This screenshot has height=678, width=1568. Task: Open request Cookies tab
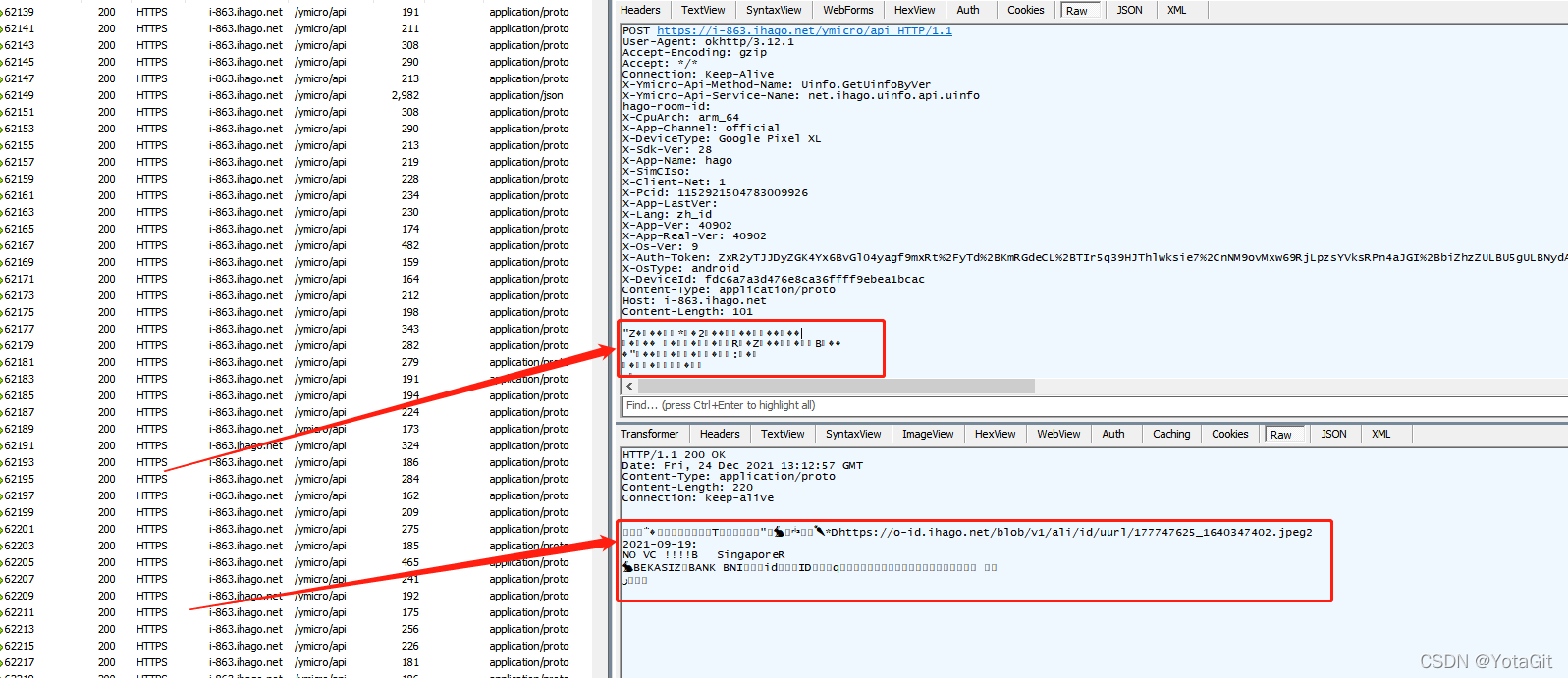[x=1026, y=10]
